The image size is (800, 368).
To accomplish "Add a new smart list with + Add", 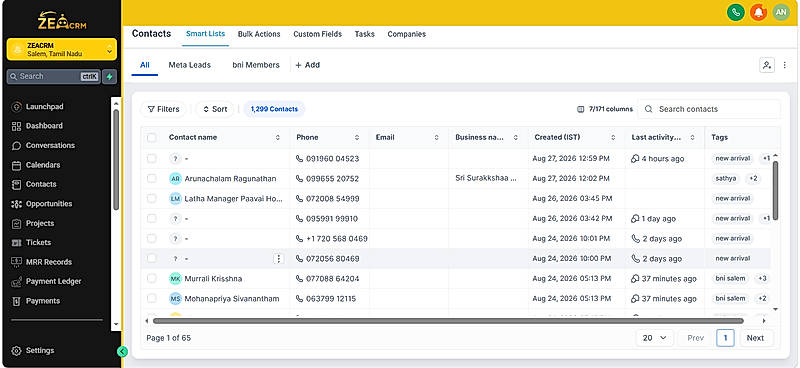I will pos(308,65).
